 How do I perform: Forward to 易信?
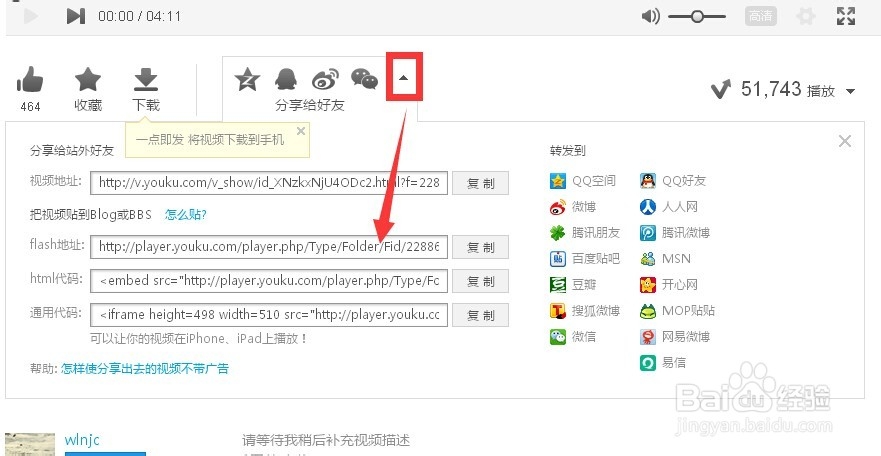pyautogui.click(x=662, y=362)
